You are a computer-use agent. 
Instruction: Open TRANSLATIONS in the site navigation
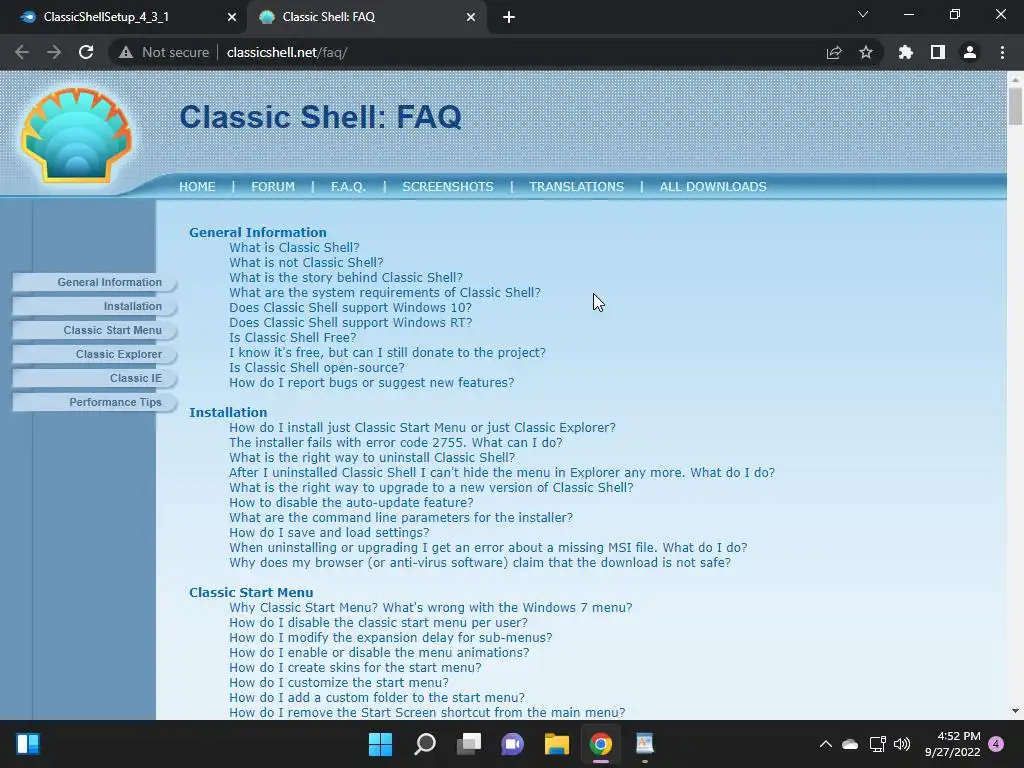point(577,187)
